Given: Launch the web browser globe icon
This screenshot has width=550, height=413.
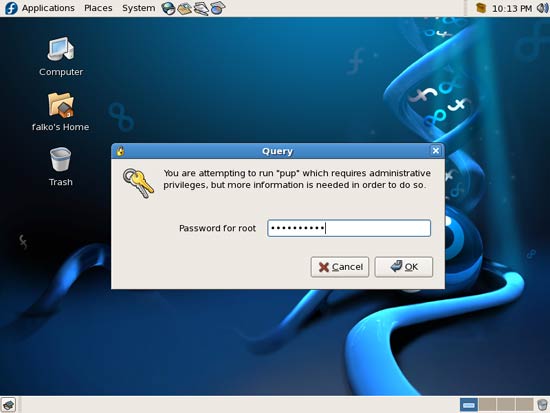Looking at the screenshot, I should pyautogui.click(x=168, y=8).
